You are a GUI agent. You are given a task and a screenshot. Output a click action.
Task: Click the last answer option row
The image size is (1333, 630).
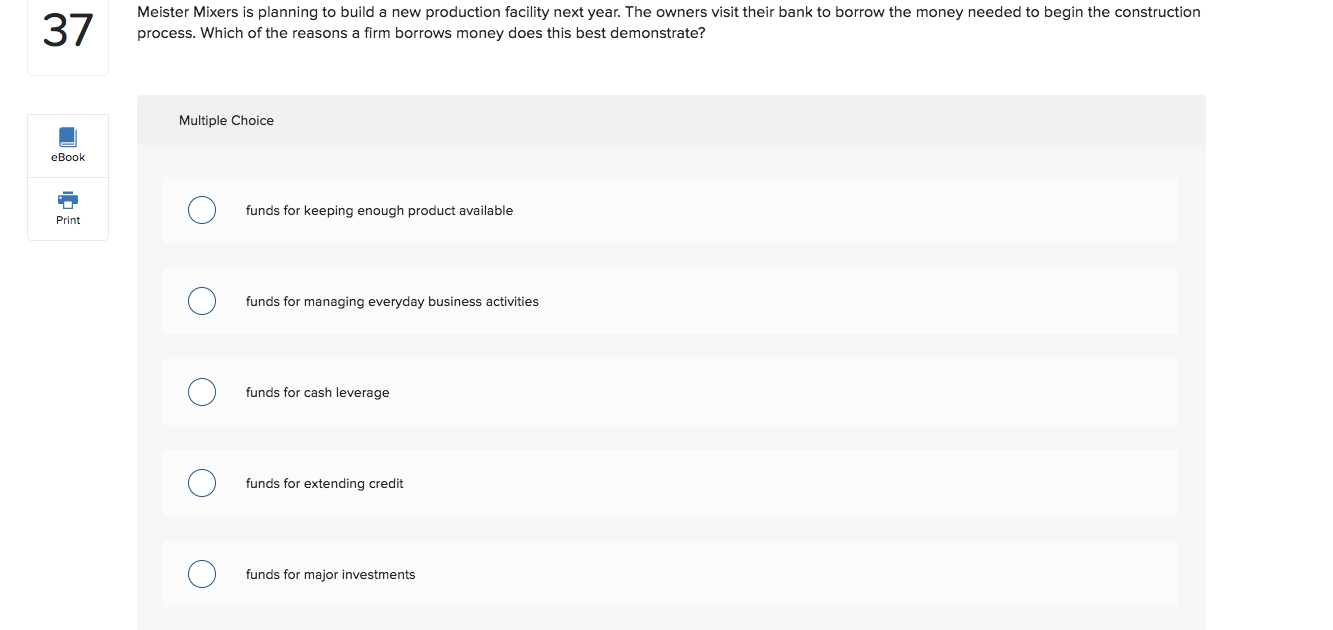(x=670, y=574)
